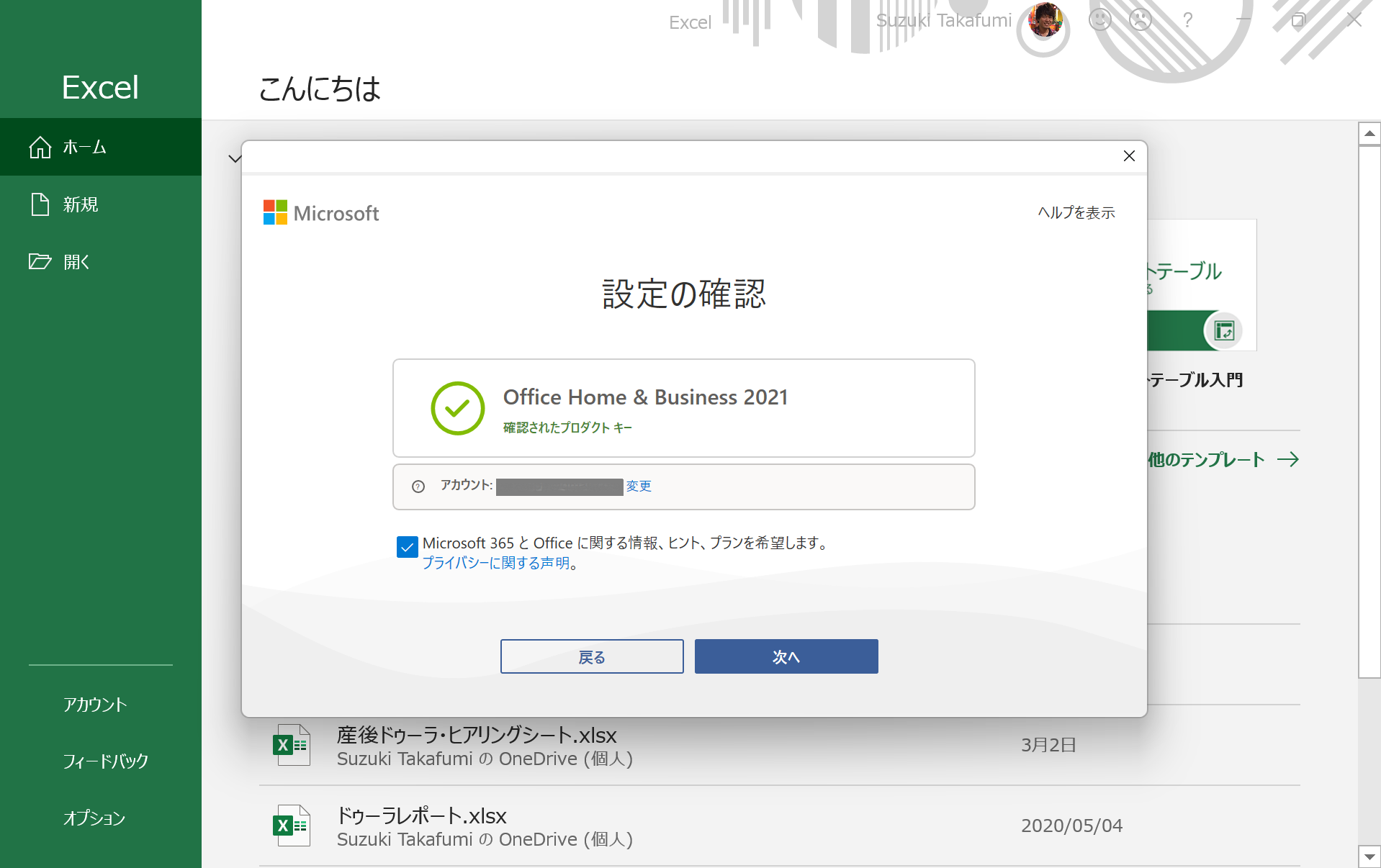Open the 産後ドゥーラ・ヒアリングシート.xlsx file icon

pyautogui.click(x=292, y=745)
